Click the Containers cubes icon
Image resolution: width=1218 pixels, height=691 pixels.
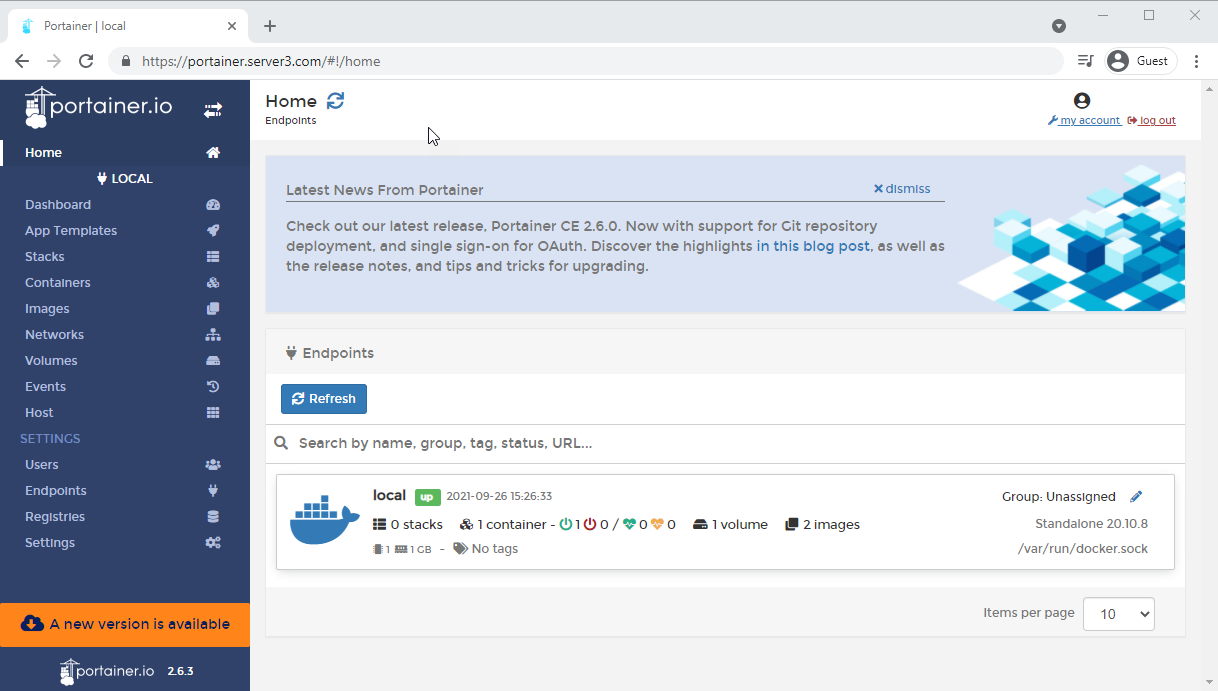213,283
